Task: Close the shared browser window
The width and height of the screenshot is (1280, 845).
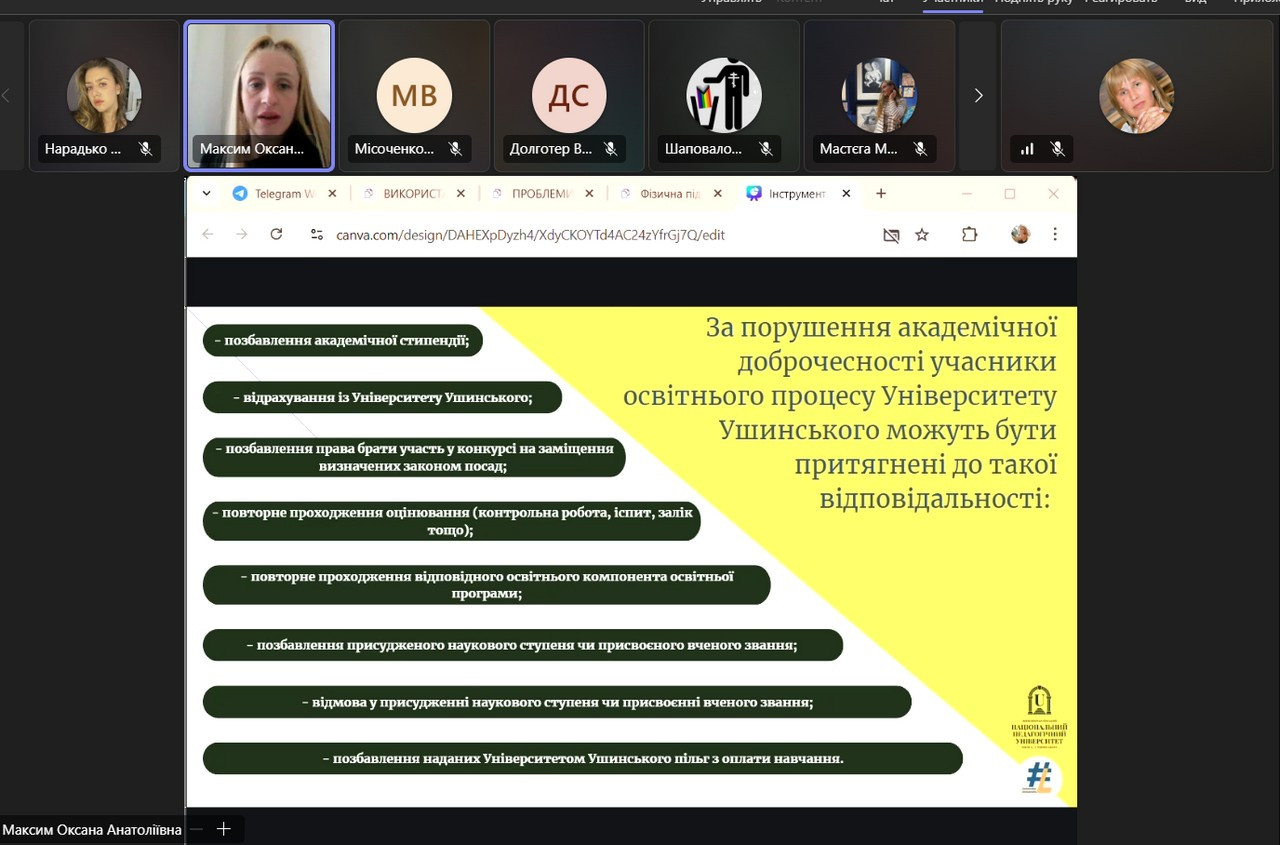Action: pyautogui.click(x=1053, y=194)
